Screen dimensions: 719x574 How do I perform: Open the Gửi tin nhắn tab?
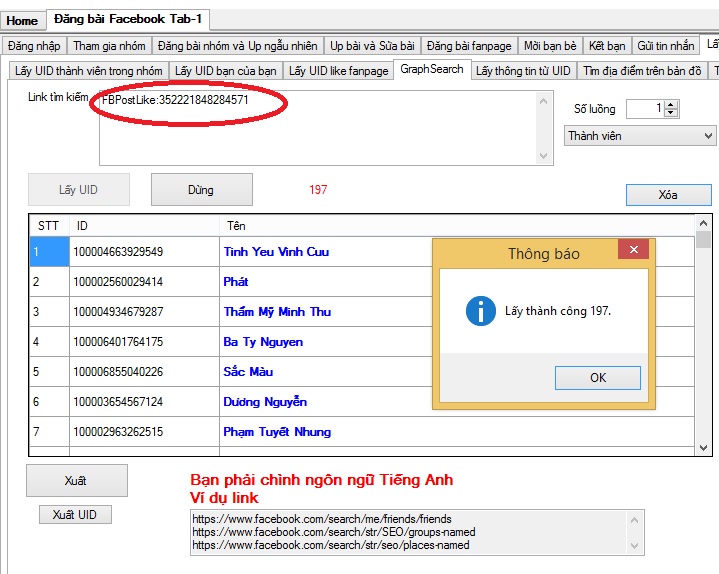(x=665, y=46)
